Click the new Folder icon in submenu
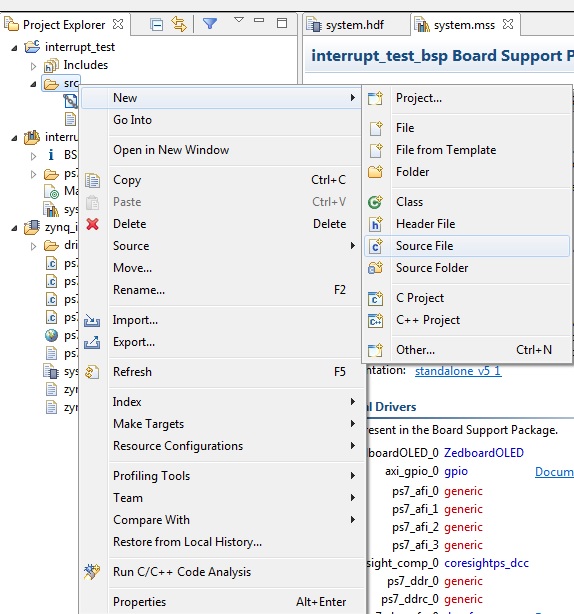574x614 pixels. click(375, 172)
